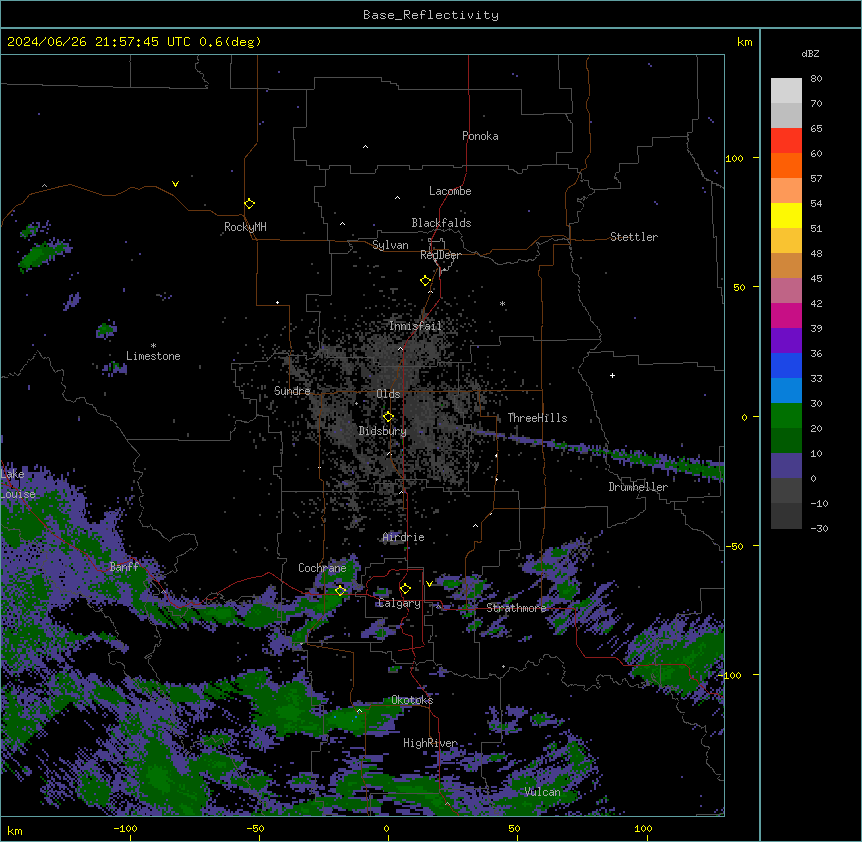This screenshot has width=862, height=842.
Task: Click the Cochrane city label
Action: [x=322, y=568]
